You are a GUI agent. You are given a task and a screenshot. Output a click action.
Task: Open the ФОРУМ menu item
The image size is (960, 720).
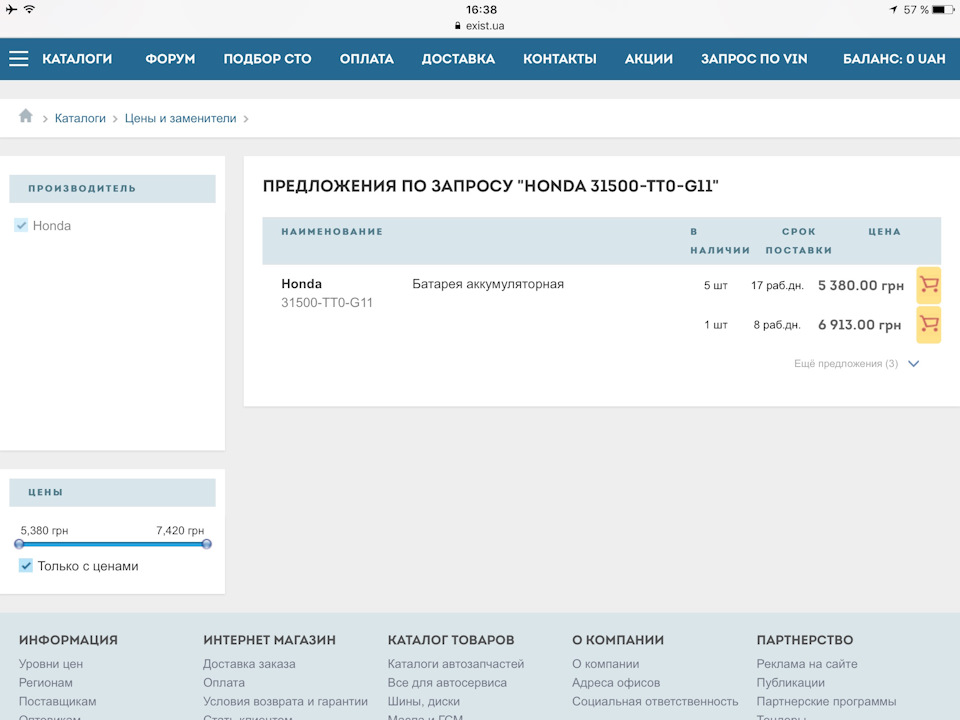pos(170,59)
